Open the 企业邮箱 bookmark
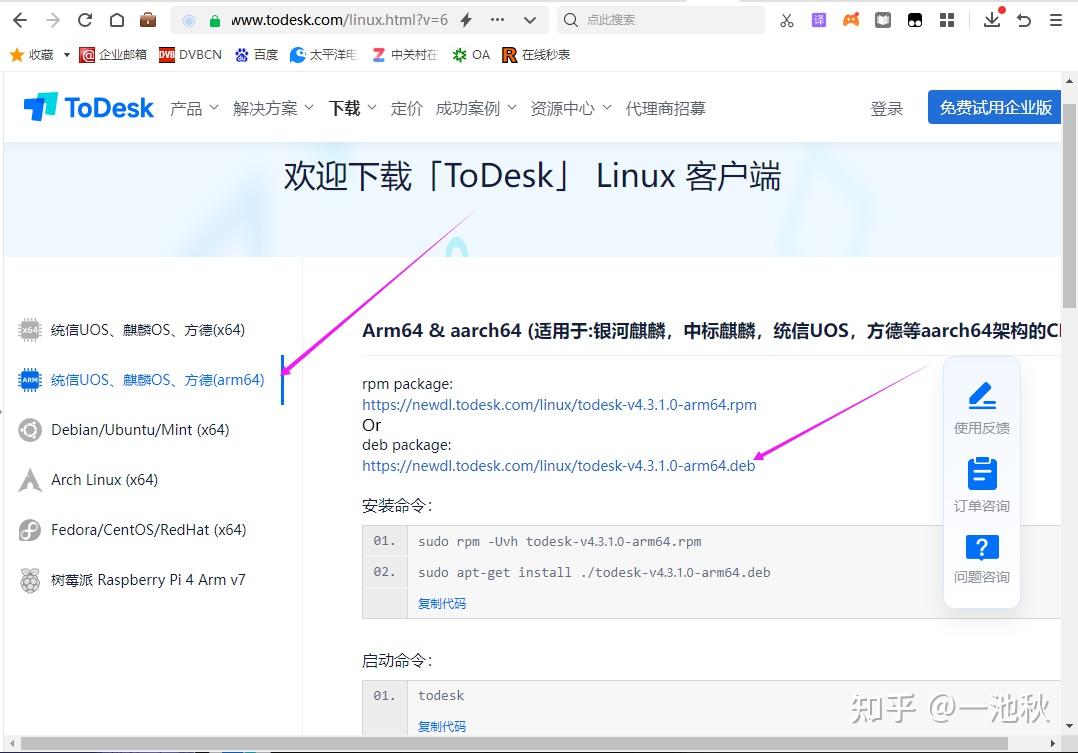 click(113, 54)
